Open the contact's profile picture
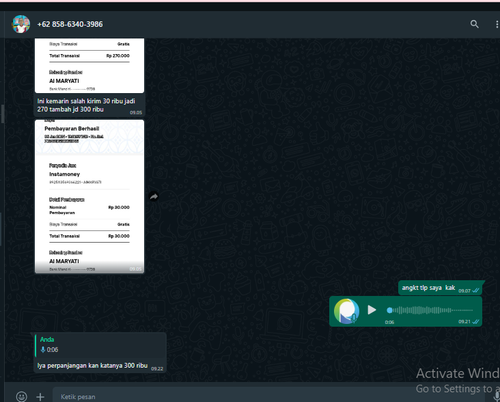This screenshot has height=402, width=500. [x=21, y=24]
